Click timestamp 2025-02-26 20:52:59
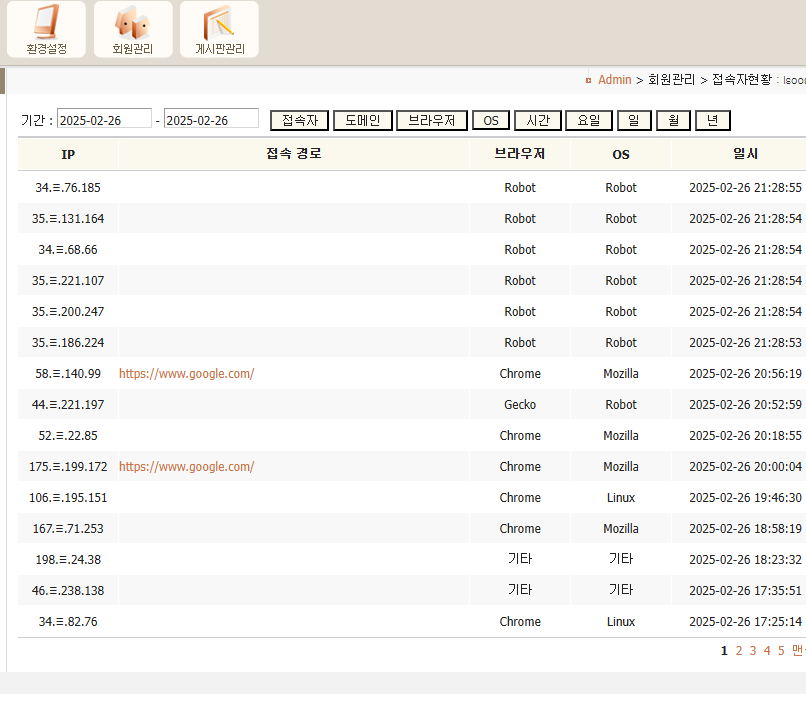Viewport: 806px width, 707px height. pos(745,405)
